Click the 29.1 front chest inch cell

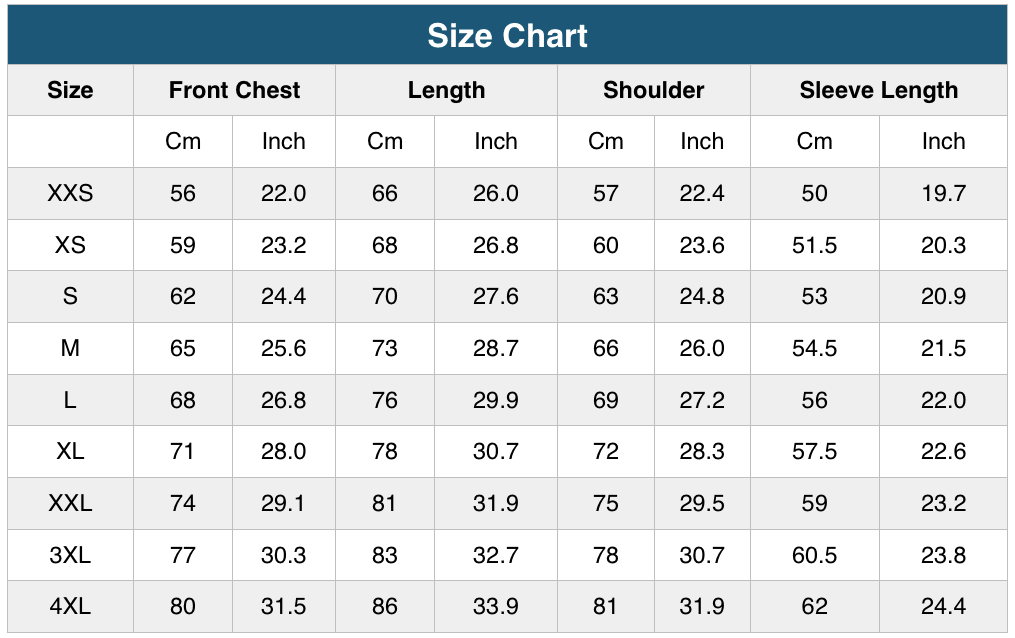[283, 503]
